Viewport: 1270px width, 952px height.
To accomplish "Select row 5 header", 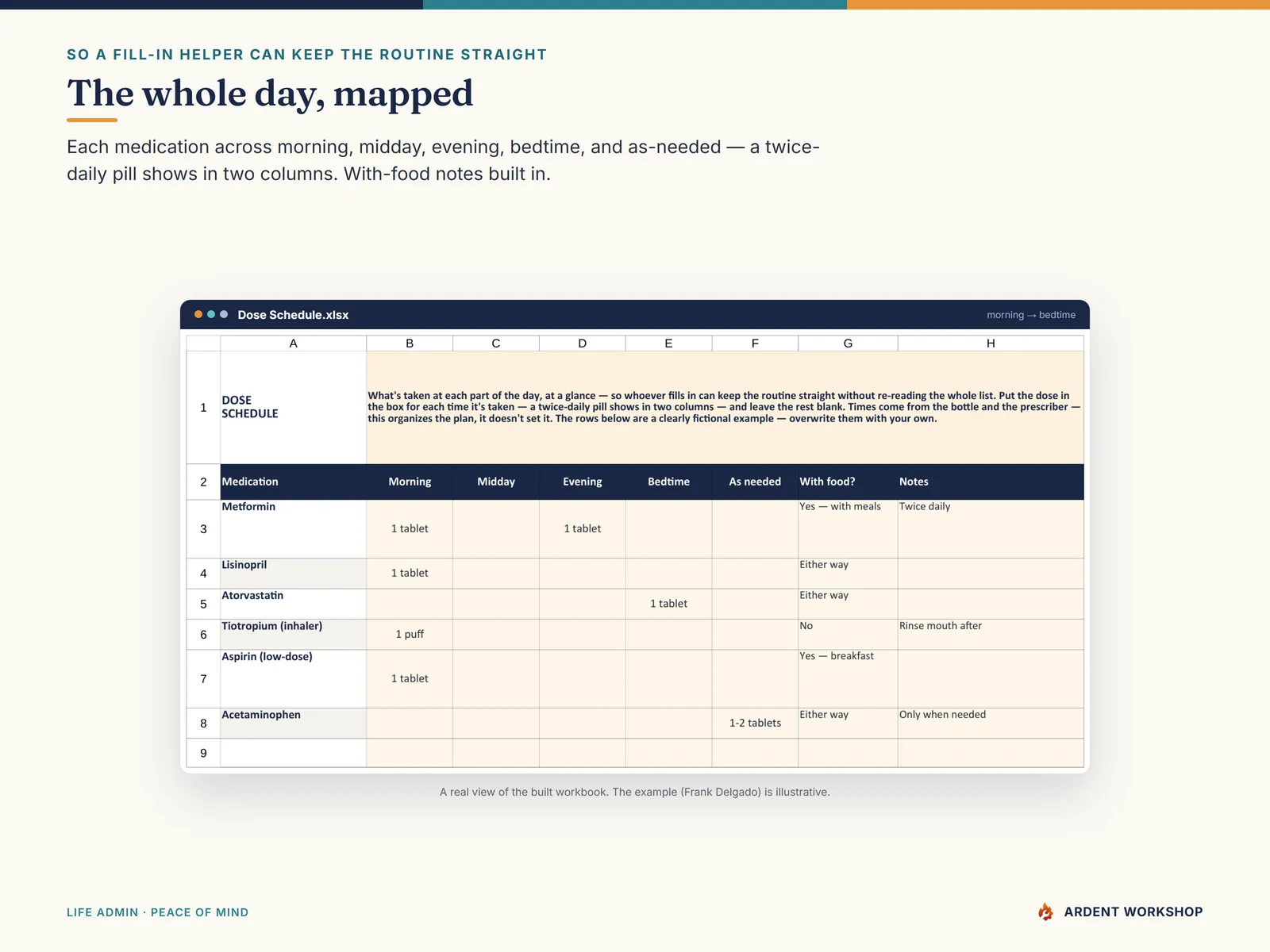I will click(x=203, y=604).
